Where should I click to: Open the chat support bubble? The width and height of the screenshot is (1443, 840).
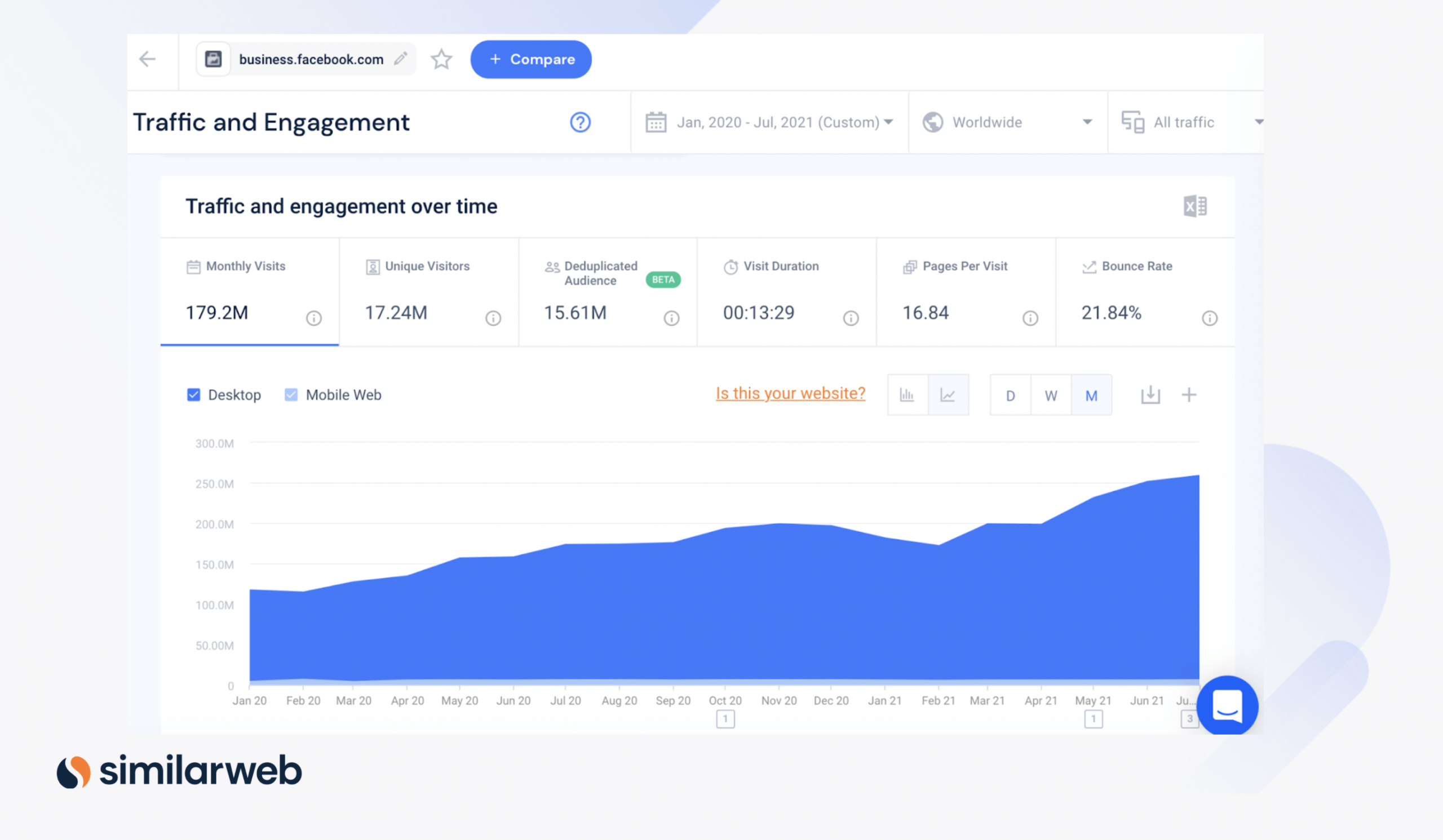point(1227,706)
